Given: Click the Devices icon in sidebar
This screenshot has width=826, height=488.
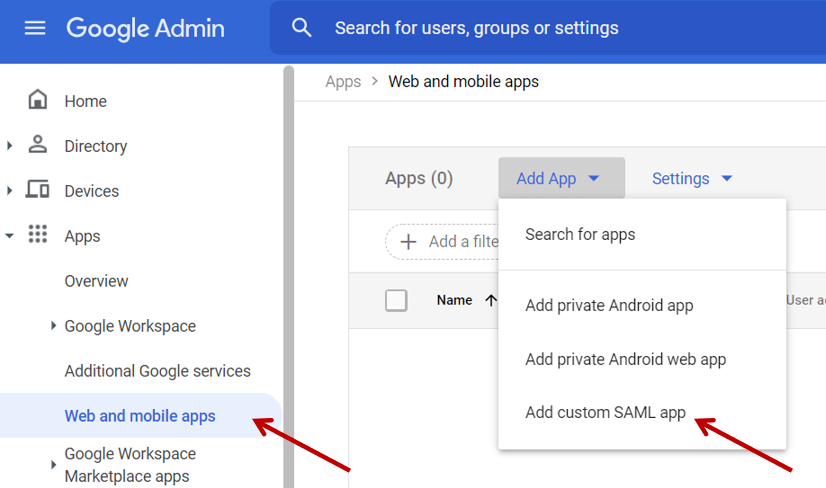Looking at the screenshot, I should click(38, 190).
